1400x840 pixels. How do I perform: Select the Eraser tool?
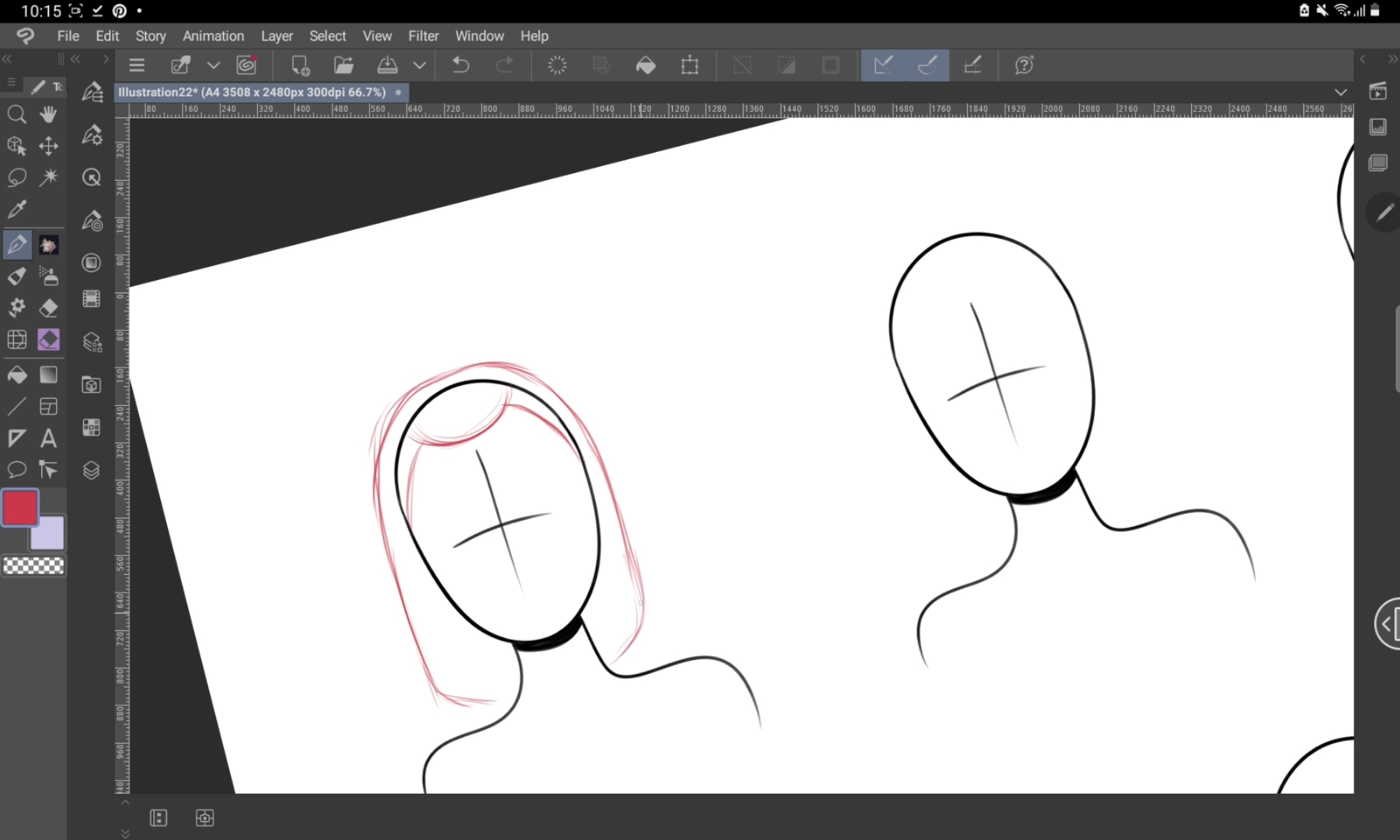(48, 308)
